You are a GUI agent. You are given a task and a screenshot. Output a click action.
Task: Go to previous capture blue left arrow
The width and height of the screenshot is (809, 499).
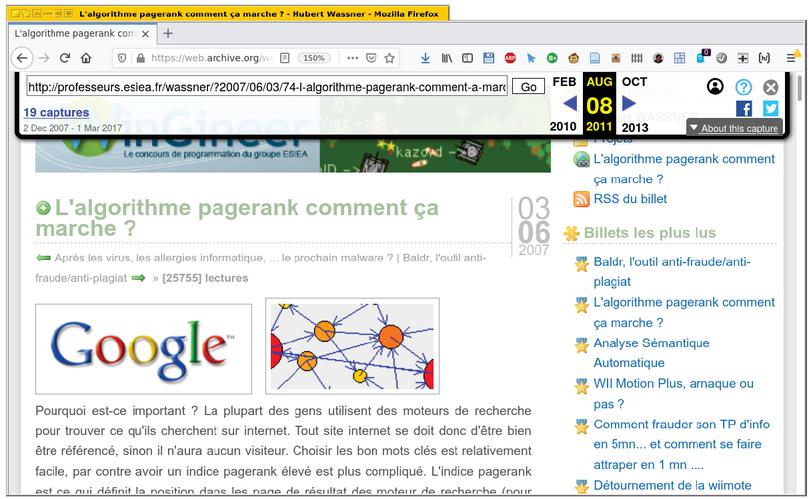click(570, 104)
